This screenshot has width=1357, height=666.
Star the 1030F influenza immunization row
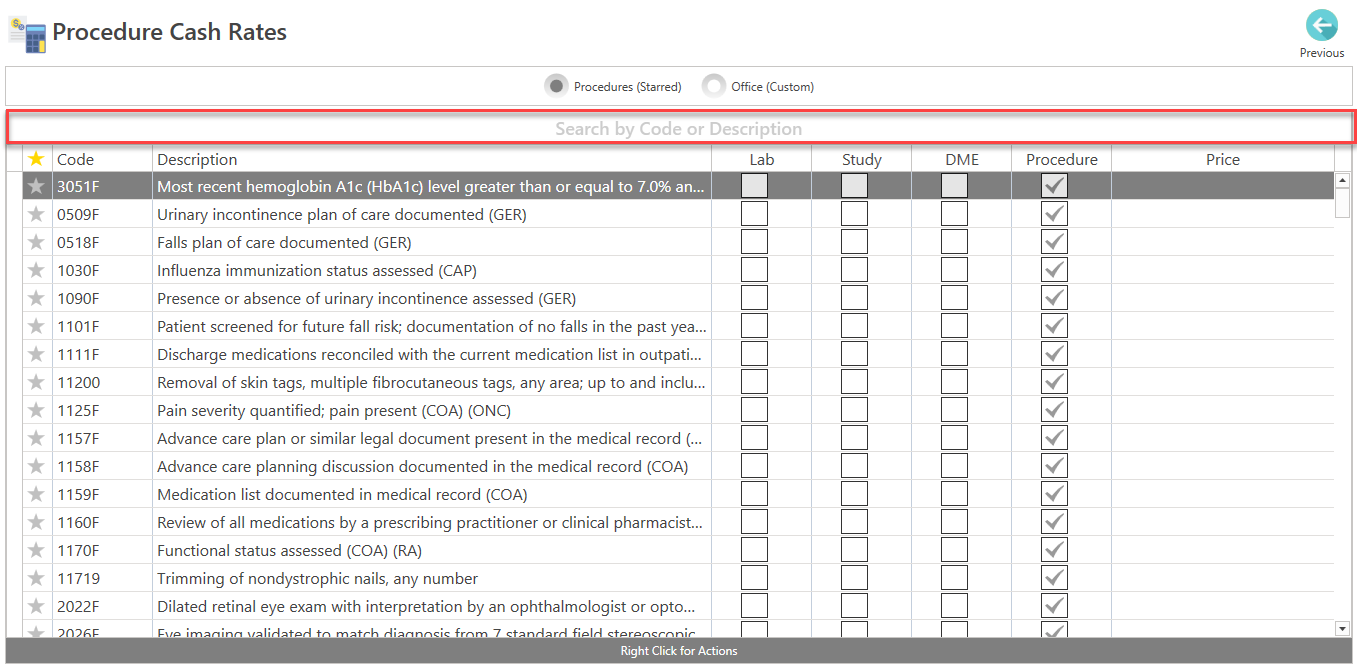pos(37,270)
